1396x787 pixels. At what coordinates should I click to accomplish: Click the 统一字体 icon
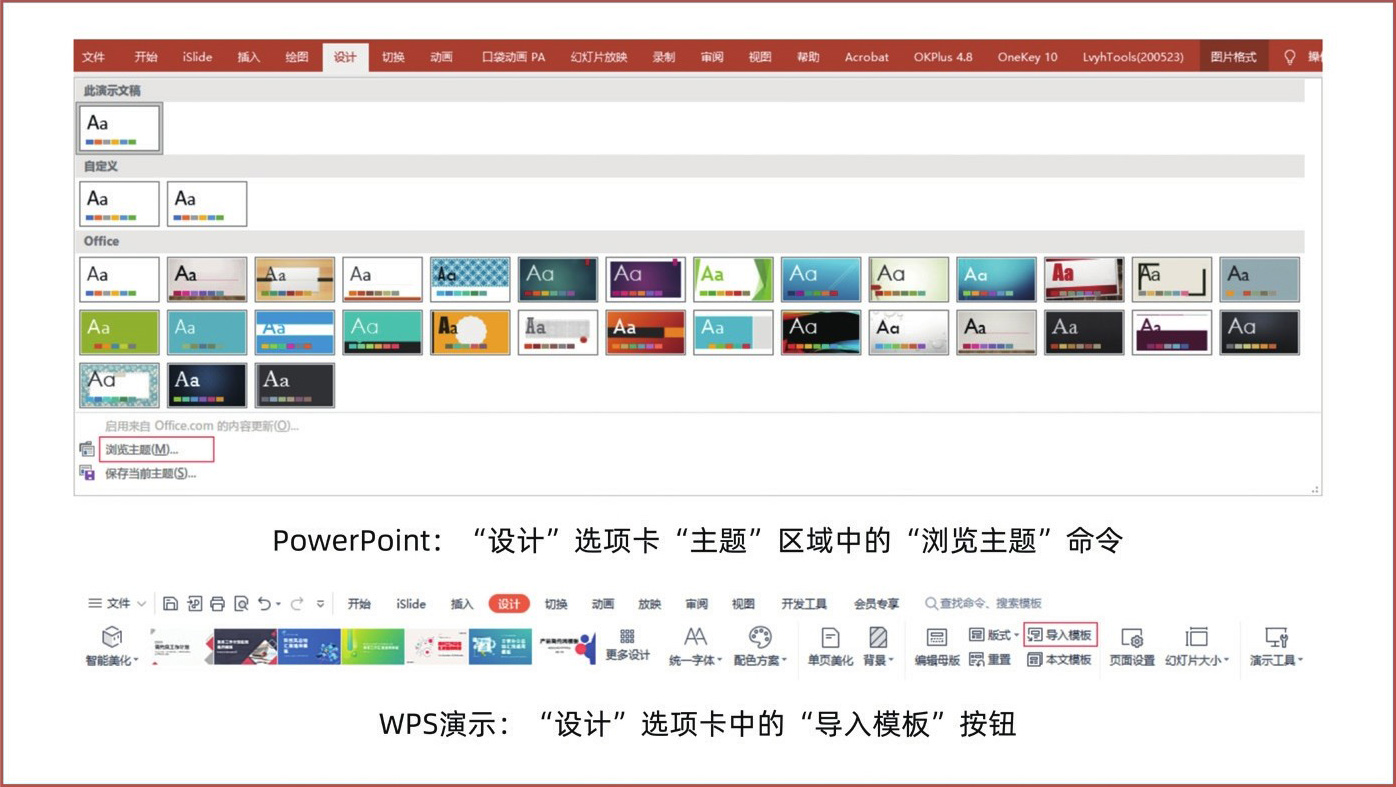(695, 637)
